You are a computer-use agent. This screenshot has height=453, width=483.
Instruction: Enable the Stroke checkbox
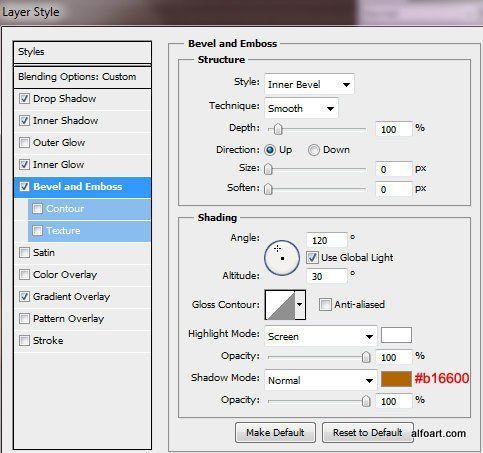(x=24, y=341)
